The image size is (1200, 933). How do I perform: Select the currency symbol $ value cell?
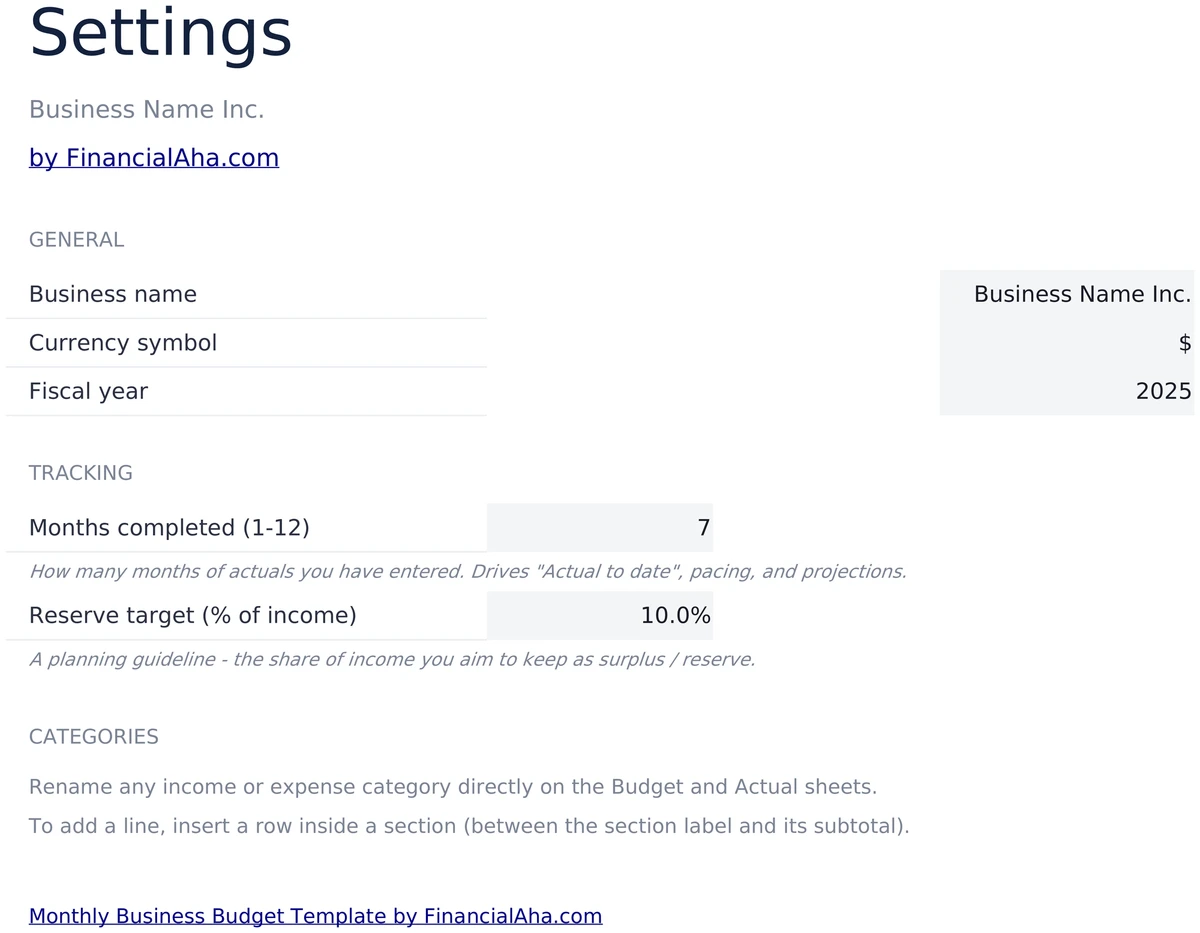pos(1066,343)
